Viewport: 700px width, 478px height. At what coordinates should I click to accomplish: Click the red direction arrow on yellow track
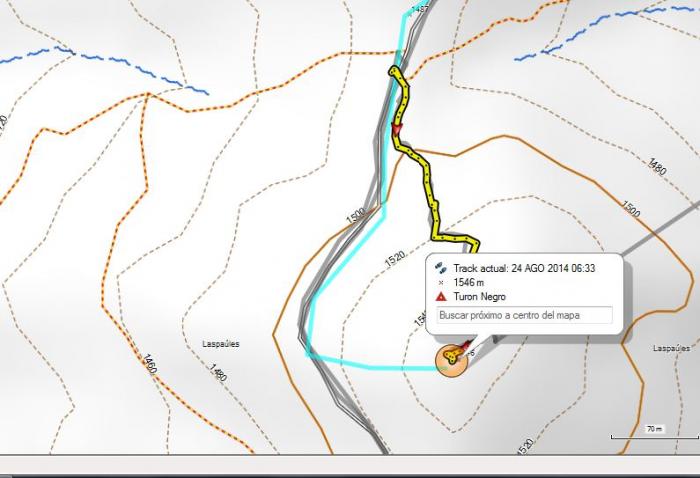(396, 129)
